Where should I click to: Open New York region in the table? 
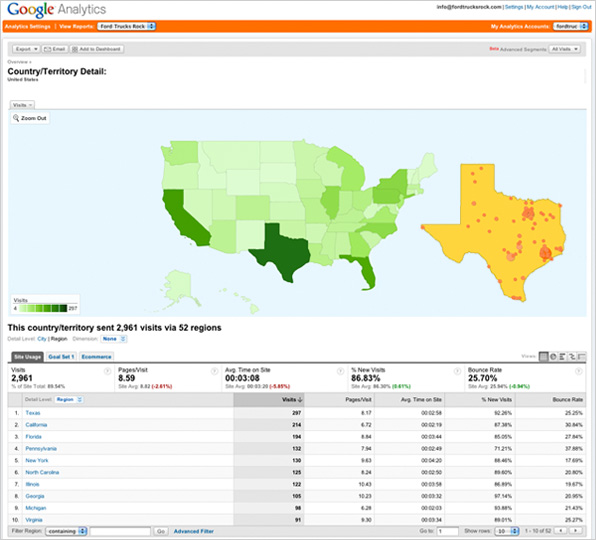37,460
